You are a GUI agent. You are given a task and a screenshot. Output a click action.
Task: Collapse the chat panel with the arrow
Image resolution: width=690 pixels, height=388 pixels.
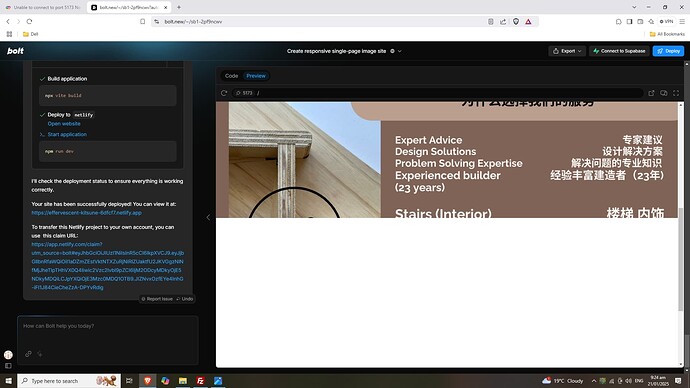pyautogui.click(x=208, y=217)
